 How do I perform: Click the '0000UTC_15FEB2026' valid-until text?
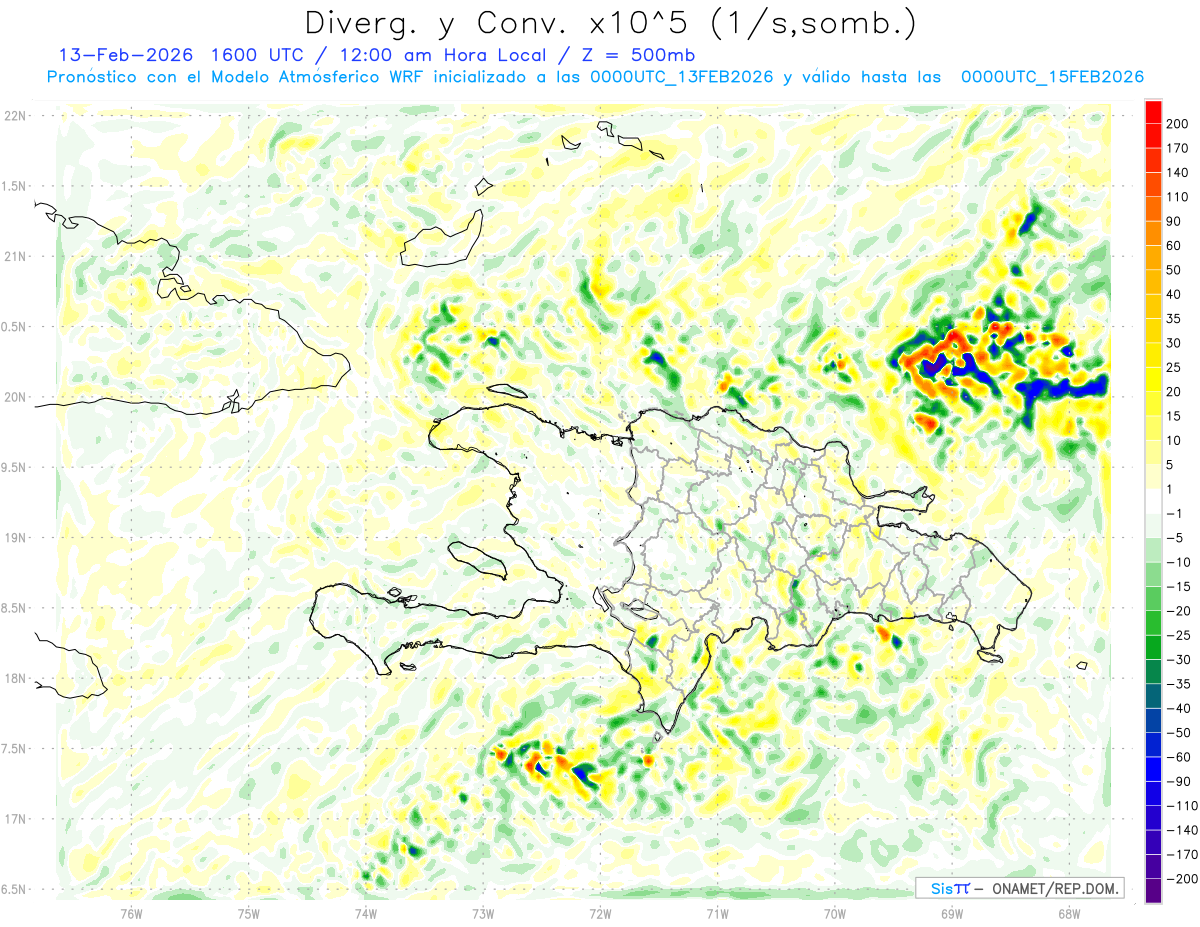[1052, 77]
